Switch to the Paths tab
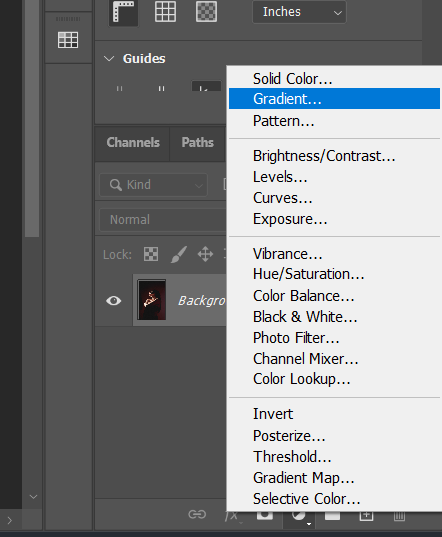The image size is (442, 537). pos(198,142)
